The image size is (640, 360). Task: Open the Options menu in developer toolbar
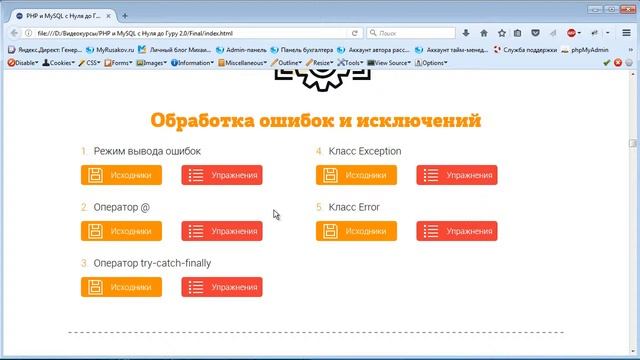click(x=431, y=63)
